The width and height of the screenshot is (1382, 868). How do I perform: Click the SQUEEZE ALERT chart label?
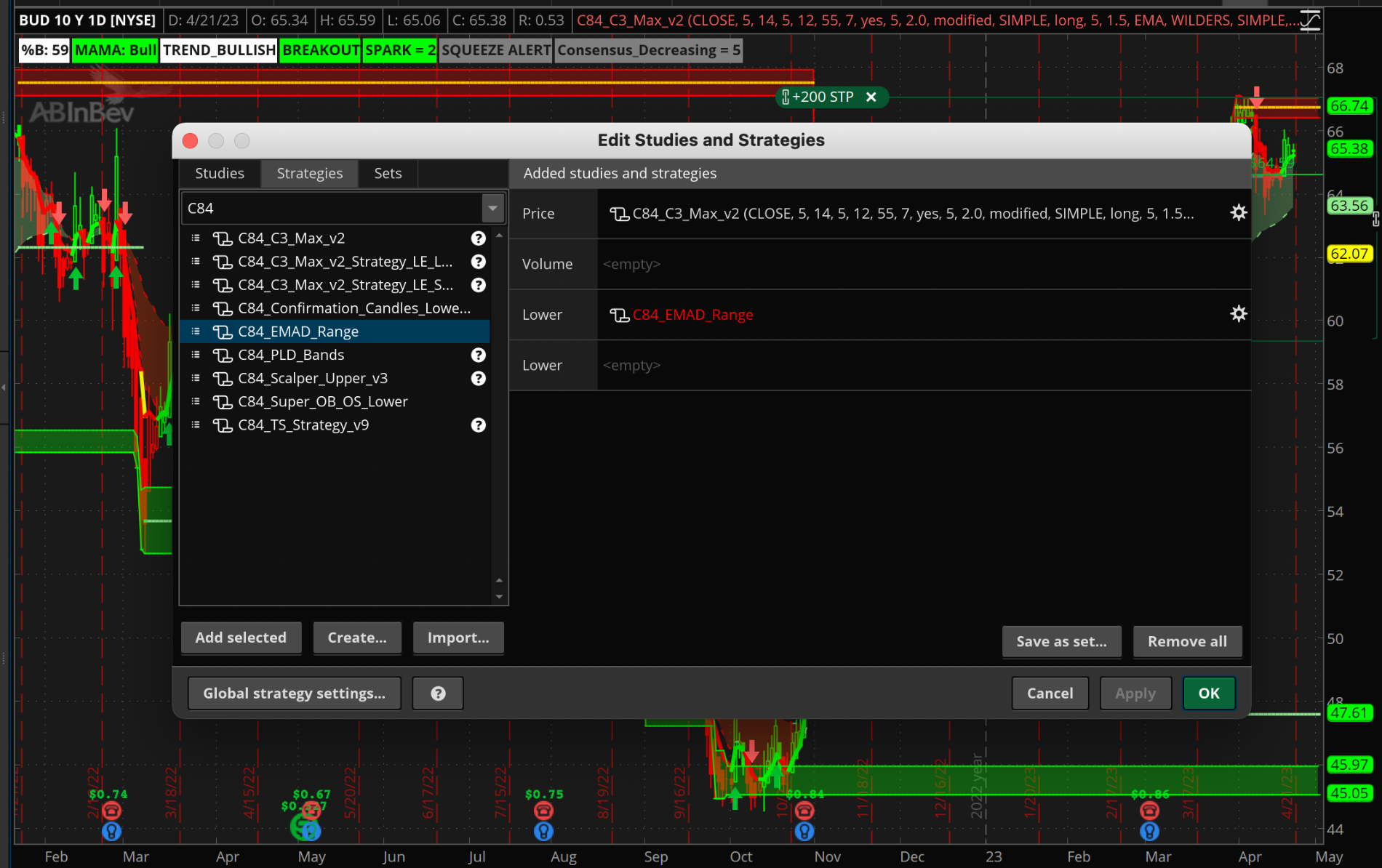click(496, 50)
